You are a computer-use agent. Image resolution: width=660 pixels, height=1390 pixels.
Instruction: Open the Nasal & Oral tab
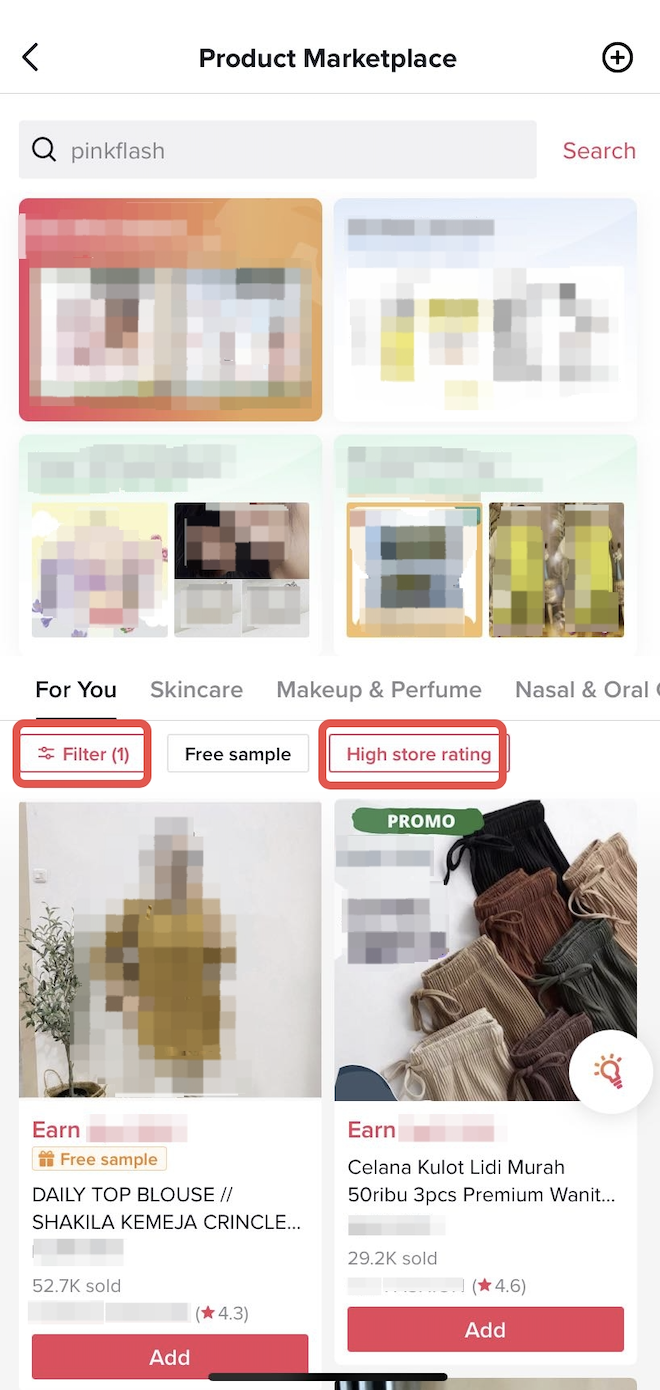click(x=587, y=689)
